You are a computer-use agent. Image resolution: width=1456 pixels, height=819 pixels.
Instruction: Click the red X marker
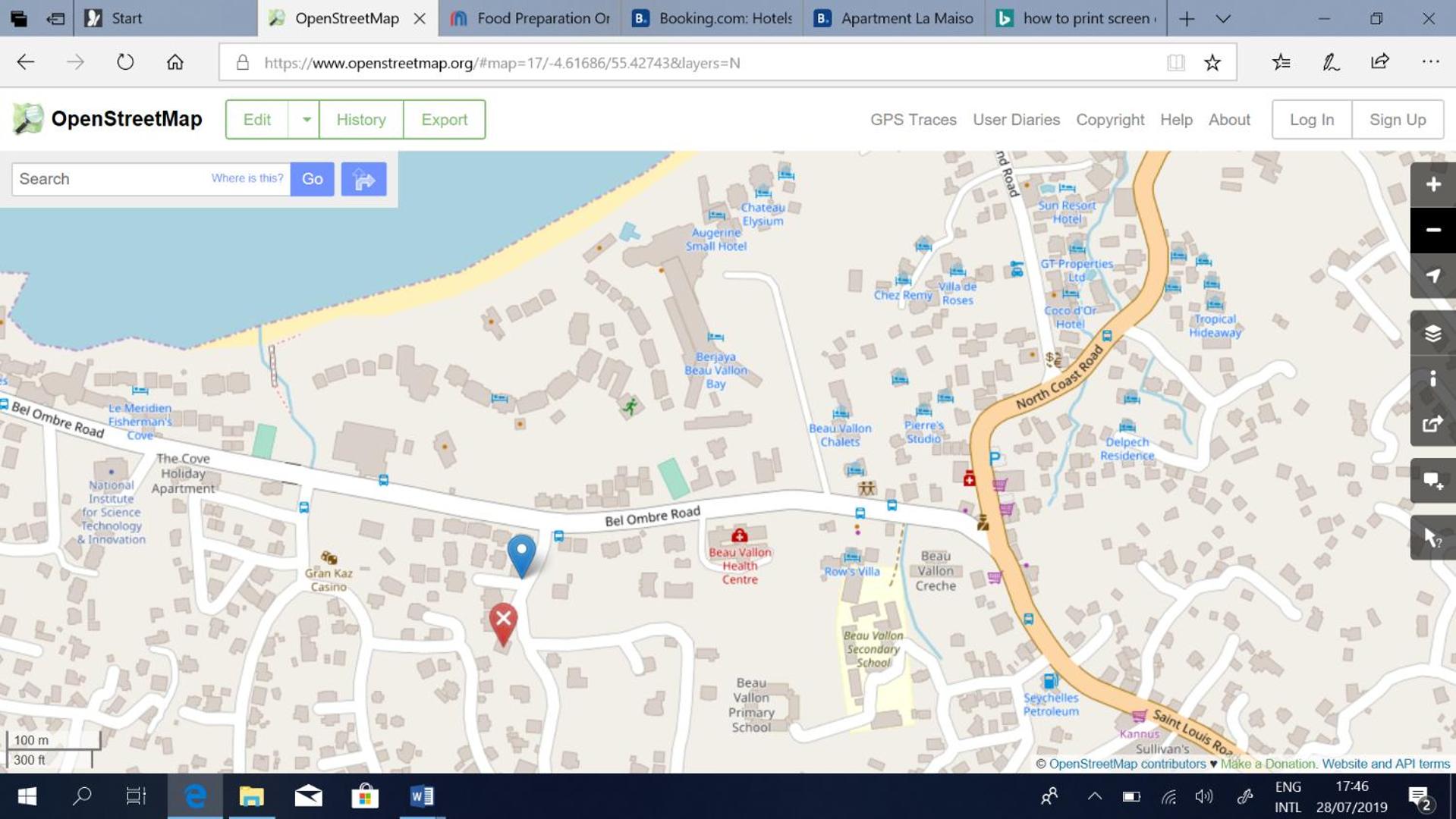pos(503,624)
